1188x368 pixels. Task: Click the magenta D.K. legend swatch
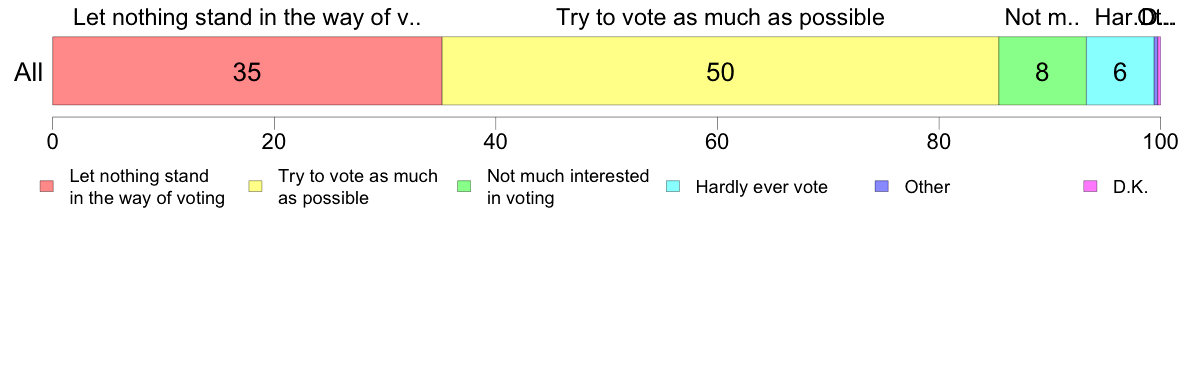pyautogui.click(x=1090, y=186)
